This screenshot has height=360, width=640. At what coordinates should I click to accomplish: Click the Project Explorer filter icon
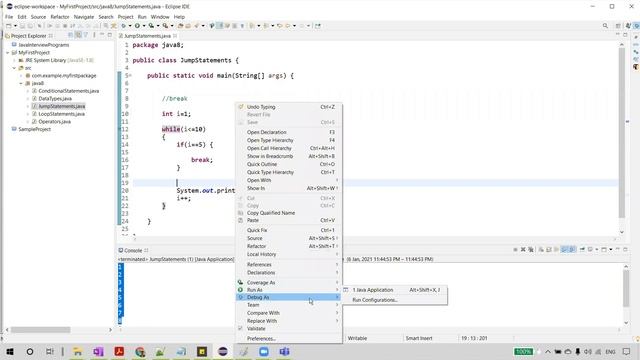click(x=85, y=35)
